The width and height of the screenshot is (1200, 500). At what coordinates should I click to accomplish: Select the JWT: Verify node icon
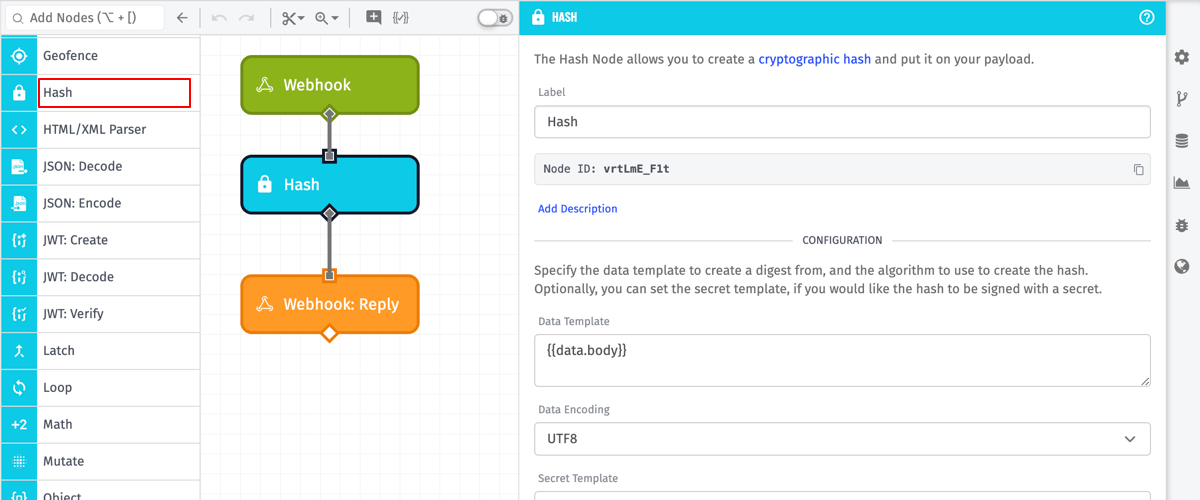19,315
